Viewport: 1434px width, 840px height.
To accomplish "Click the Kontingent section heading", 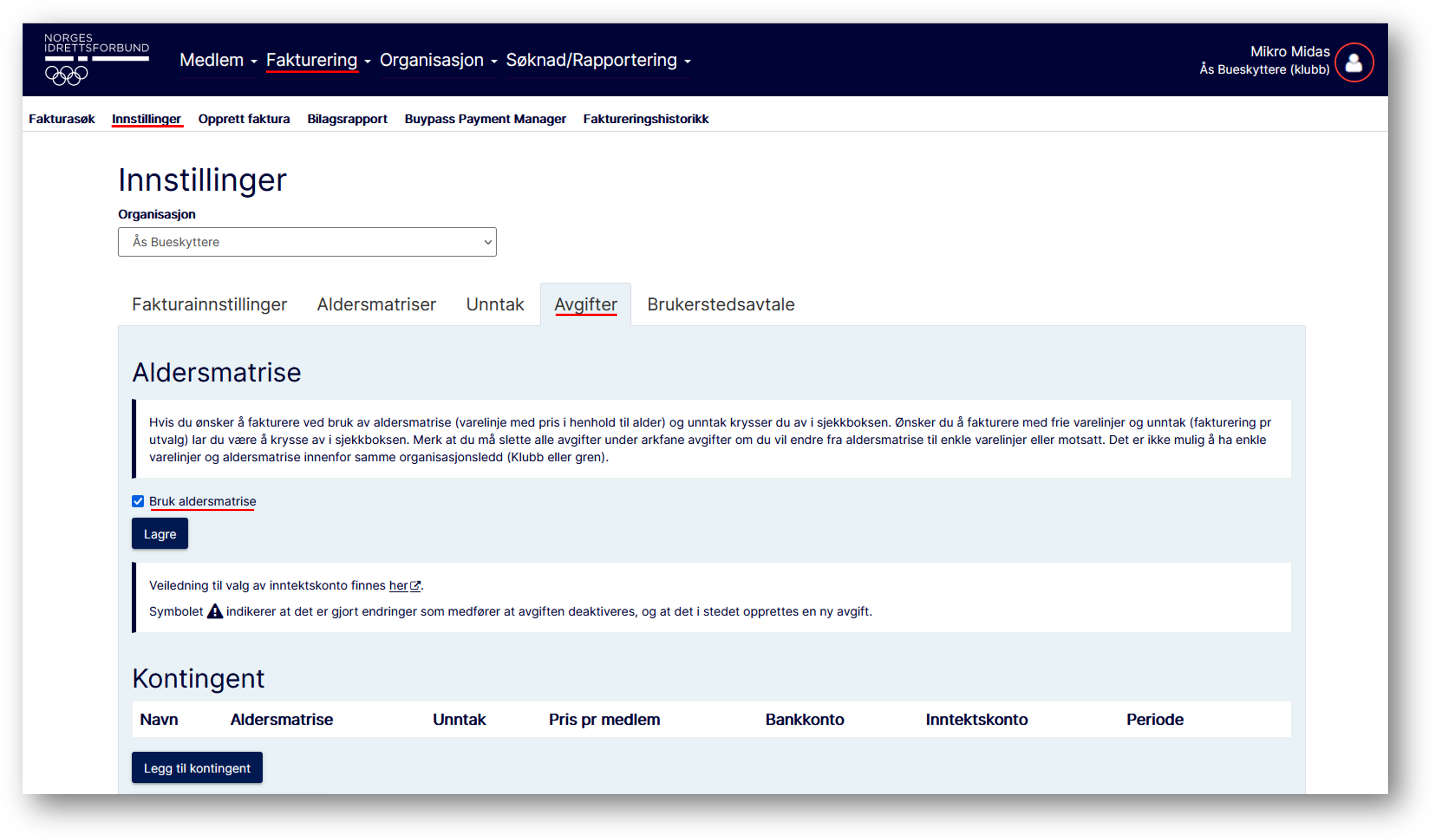I will pos(199,678).
